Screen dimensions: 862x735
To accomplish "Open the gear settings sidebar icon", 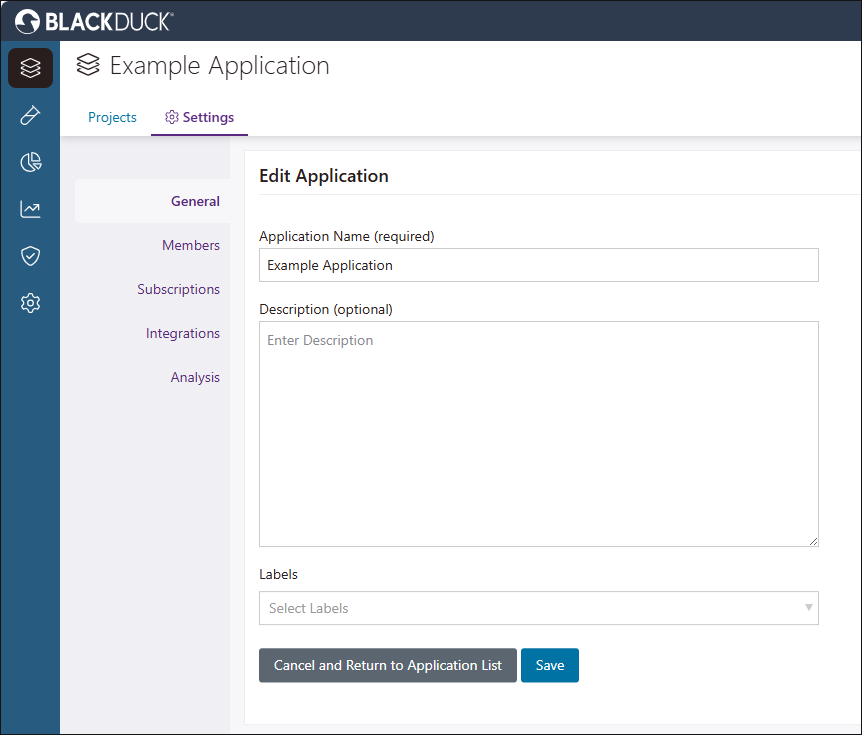I will point(30,303).
